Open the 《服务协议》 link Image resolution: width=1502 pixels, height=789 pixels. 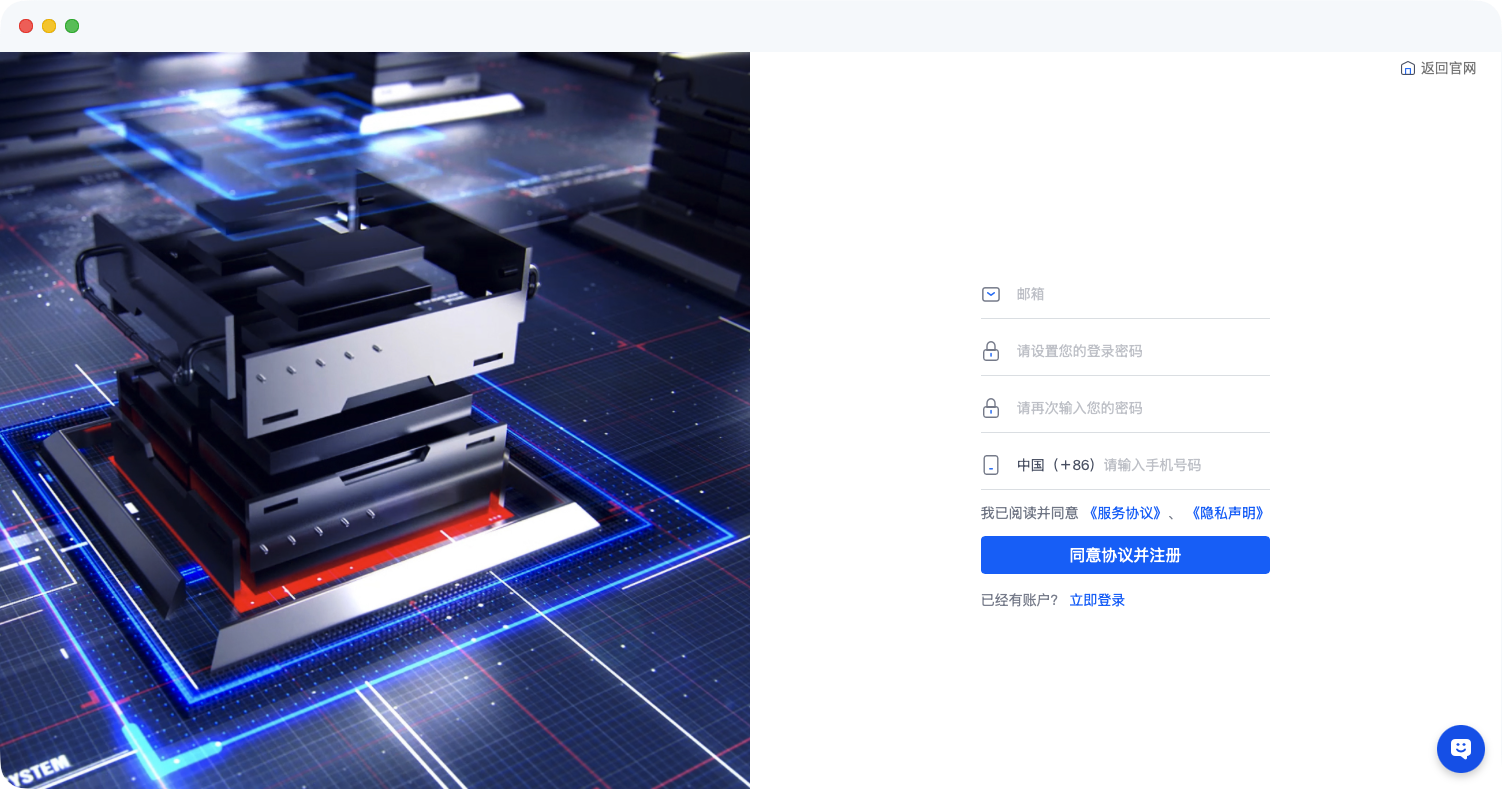pos(1124,513)
